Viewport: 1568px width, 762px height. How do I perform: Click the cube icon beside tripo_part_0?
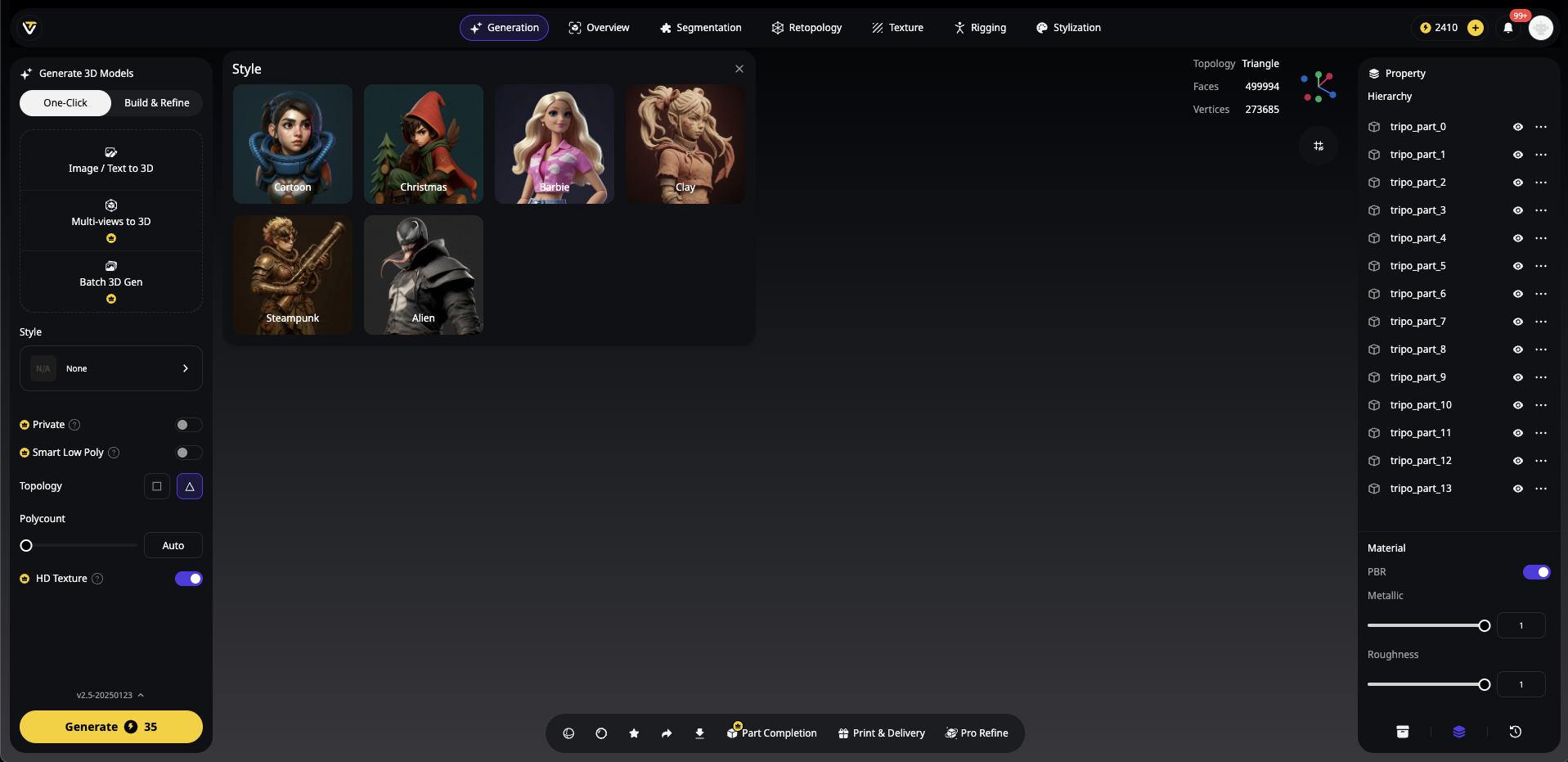(x=1374, y=127)
